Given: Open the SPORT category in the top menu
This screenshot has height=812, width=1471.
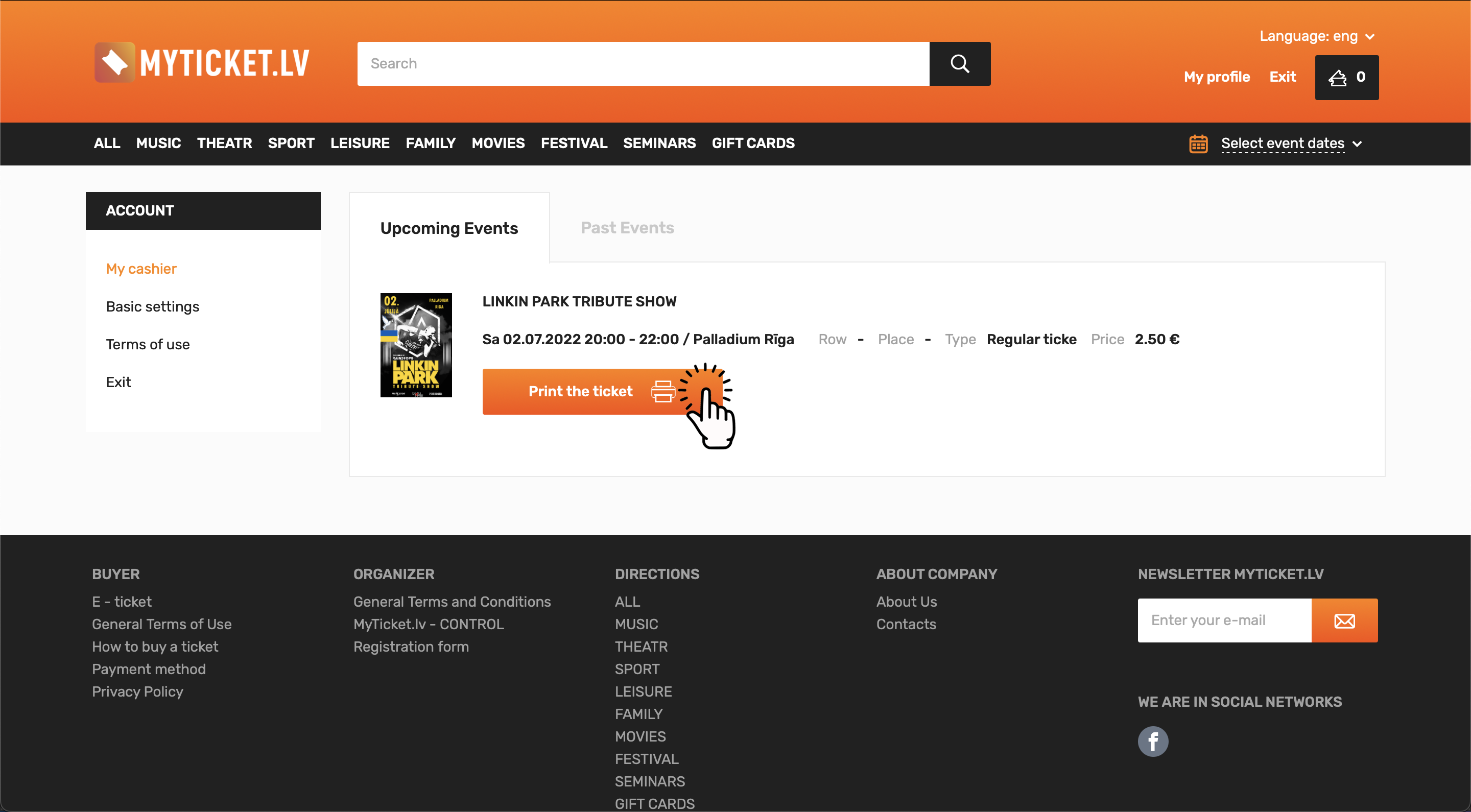Looking at the screenshot, I should point(291,144).
